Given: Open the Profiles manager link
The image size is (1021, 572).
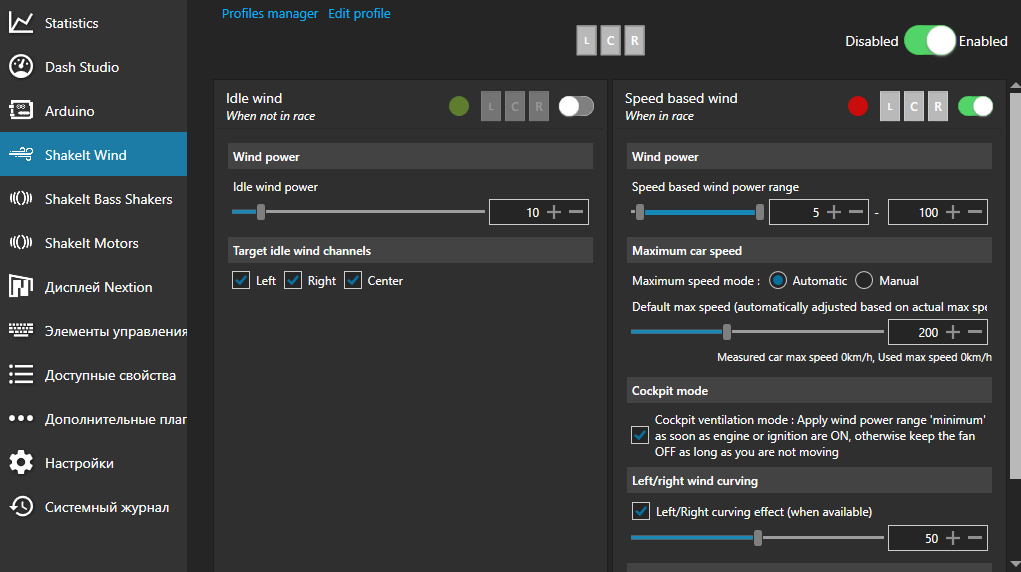Looking at the screenshot, I should coord(270,14).
